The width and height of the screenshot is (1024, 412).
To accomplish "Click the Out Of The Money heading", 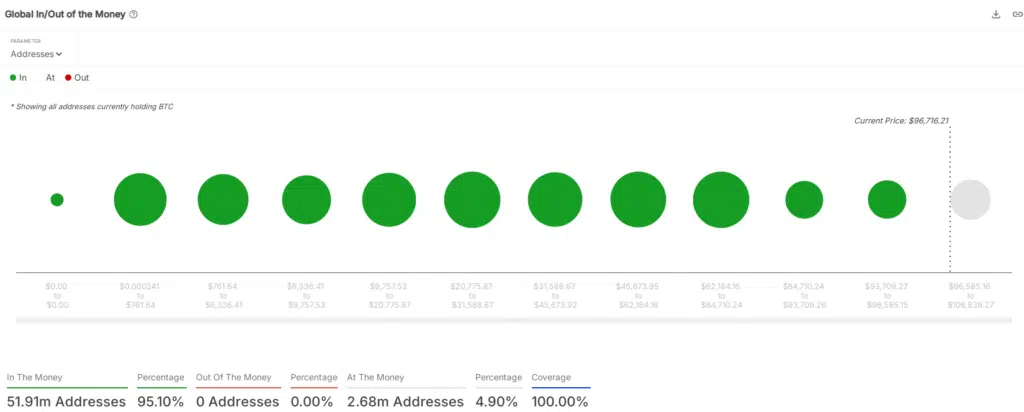I will point(233,377).
